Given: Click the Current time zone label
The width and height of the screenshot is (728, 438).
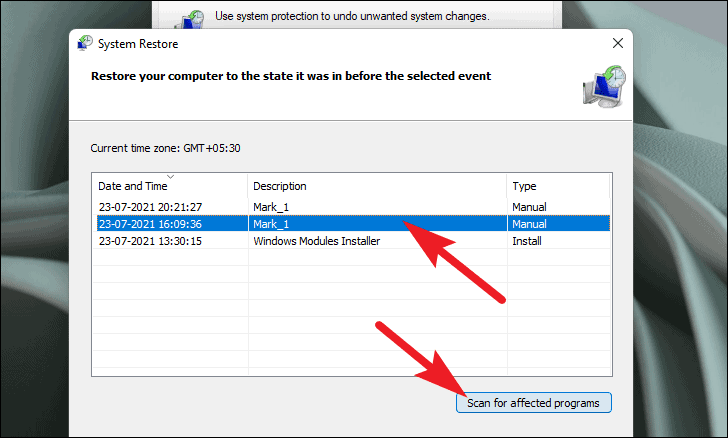Looking at the screenshot, I should [165, 148].
